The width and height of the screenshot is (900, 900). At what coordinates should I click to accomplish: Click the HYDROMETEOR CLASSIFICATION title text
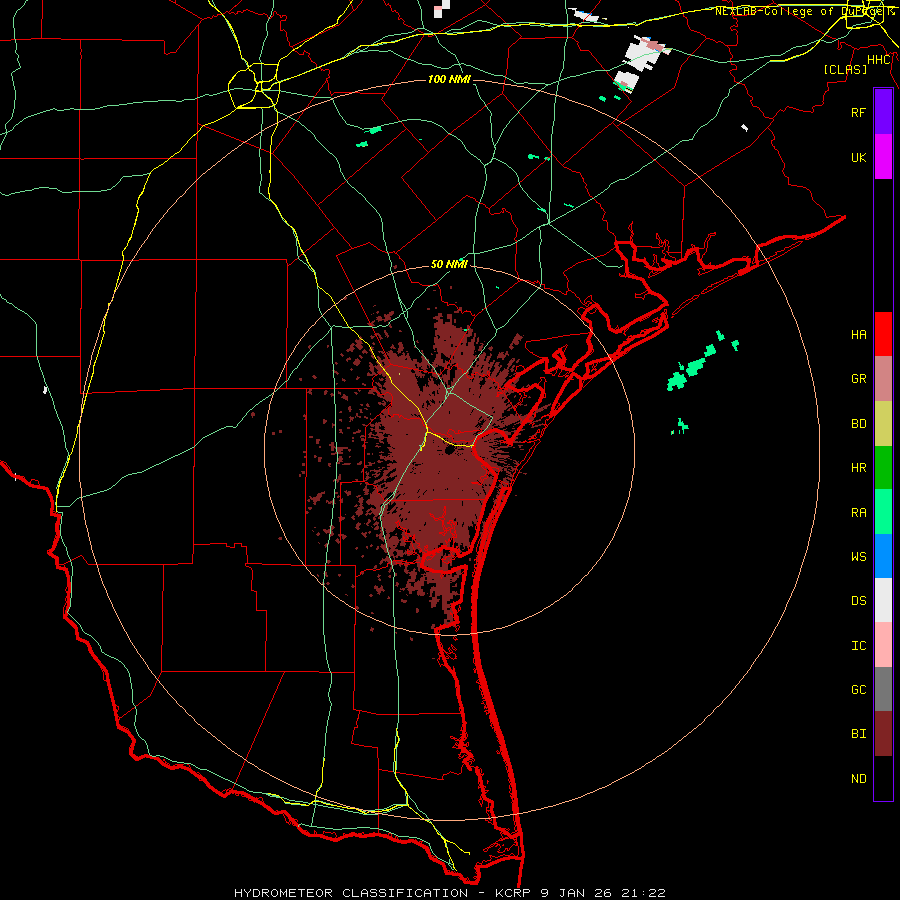point(351,893)
